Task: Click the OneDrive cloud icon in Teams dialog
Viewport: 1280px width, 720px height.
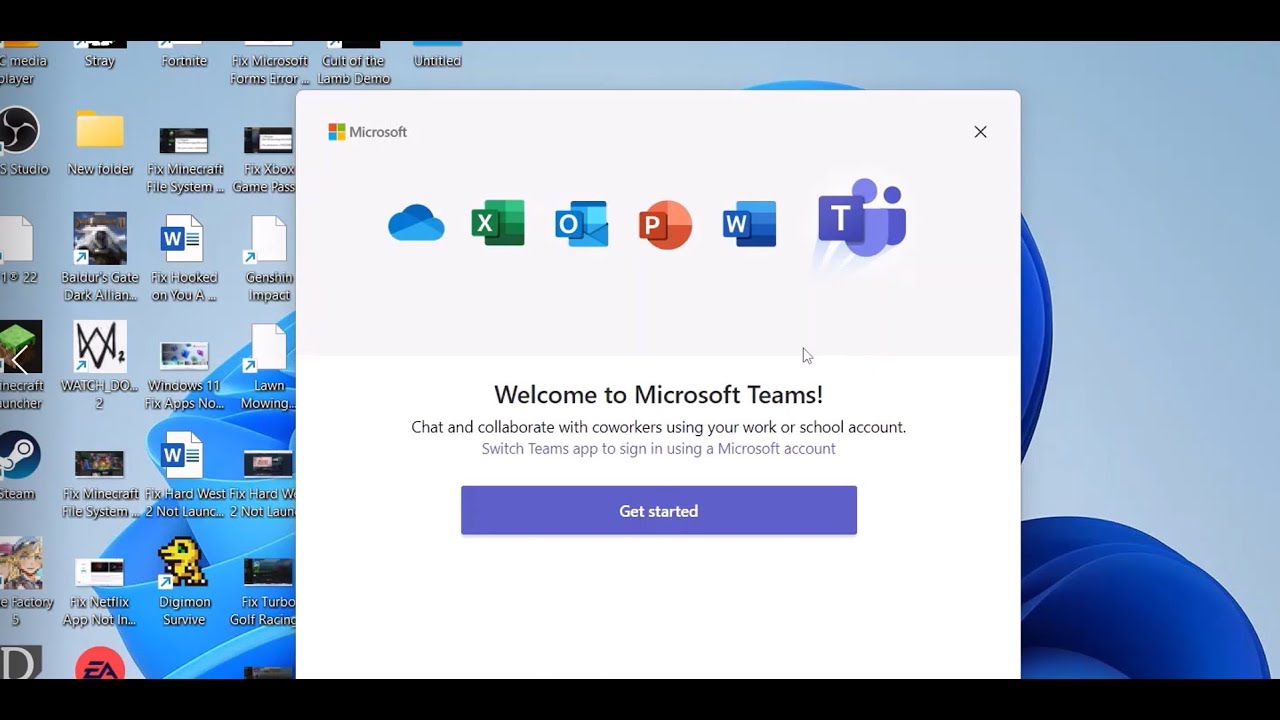Action: coord(416,223)
